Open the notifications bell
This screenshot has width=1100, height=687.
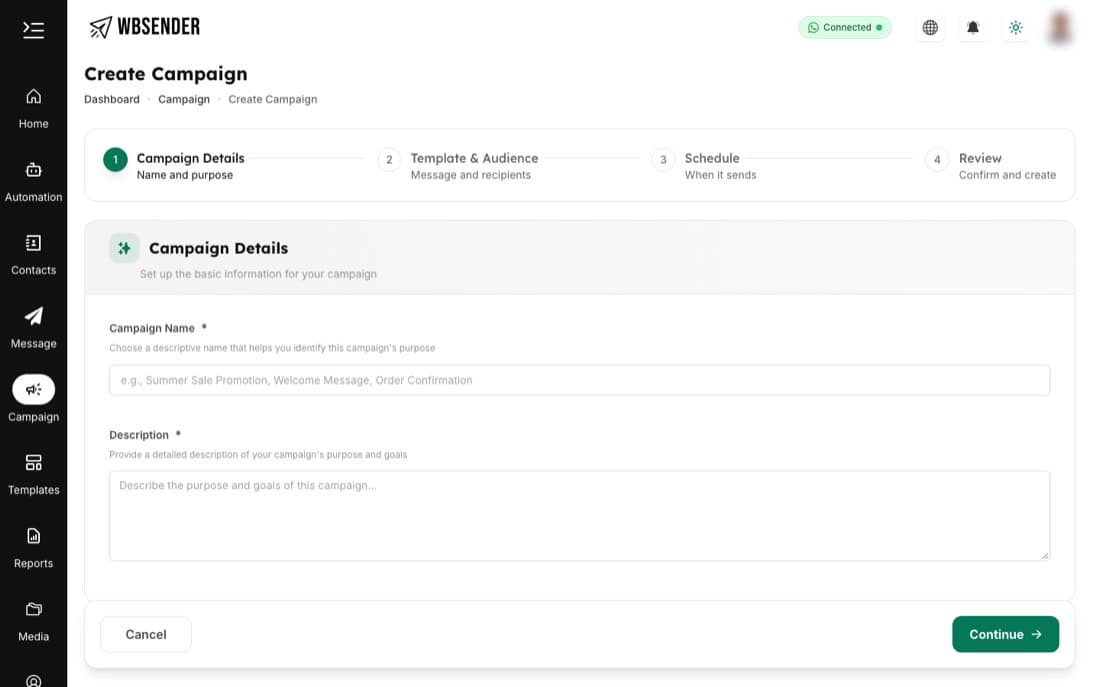972,27
